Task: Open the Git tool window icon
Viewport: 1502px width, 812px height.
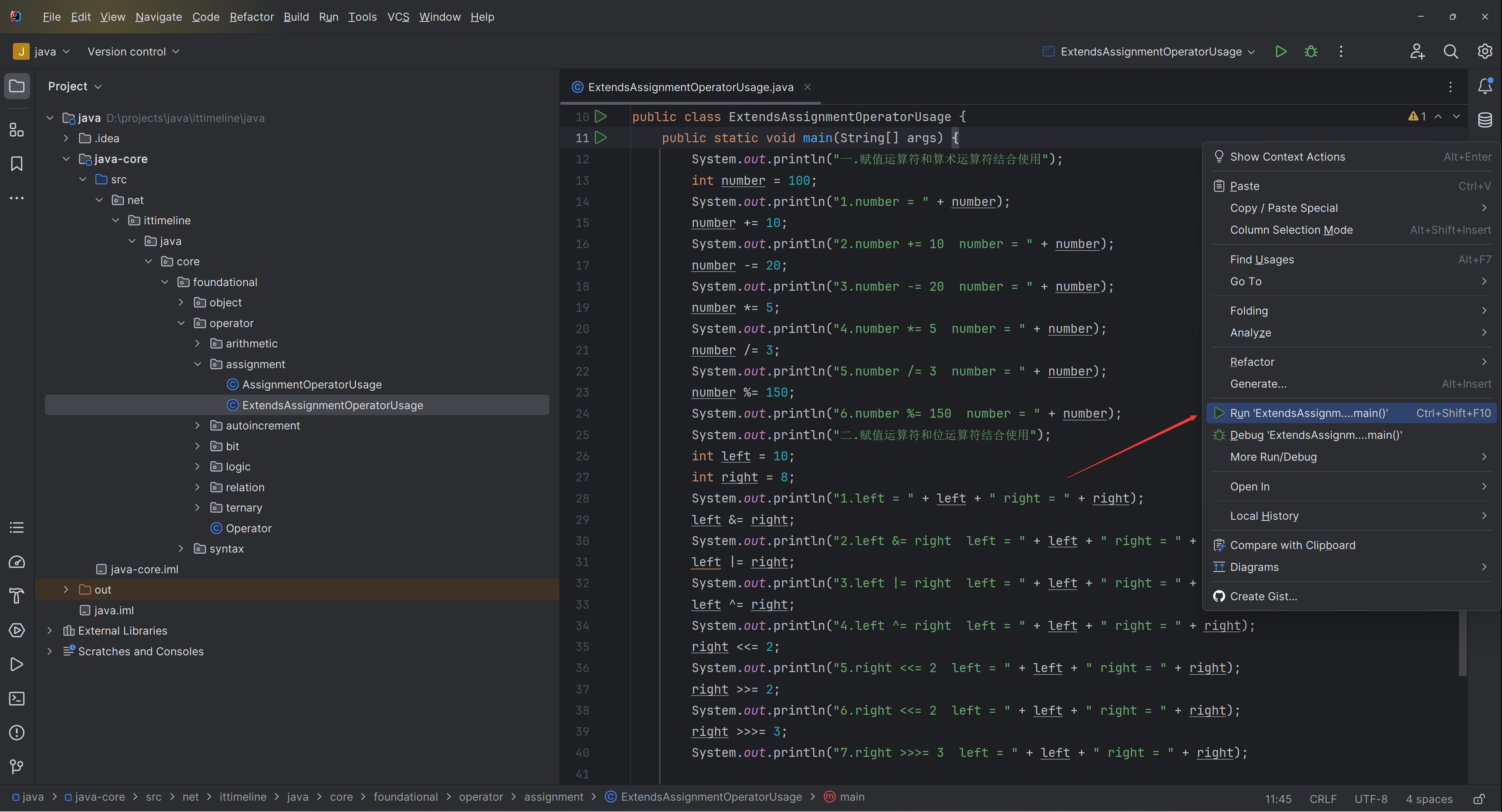Action: click(17, 767)
